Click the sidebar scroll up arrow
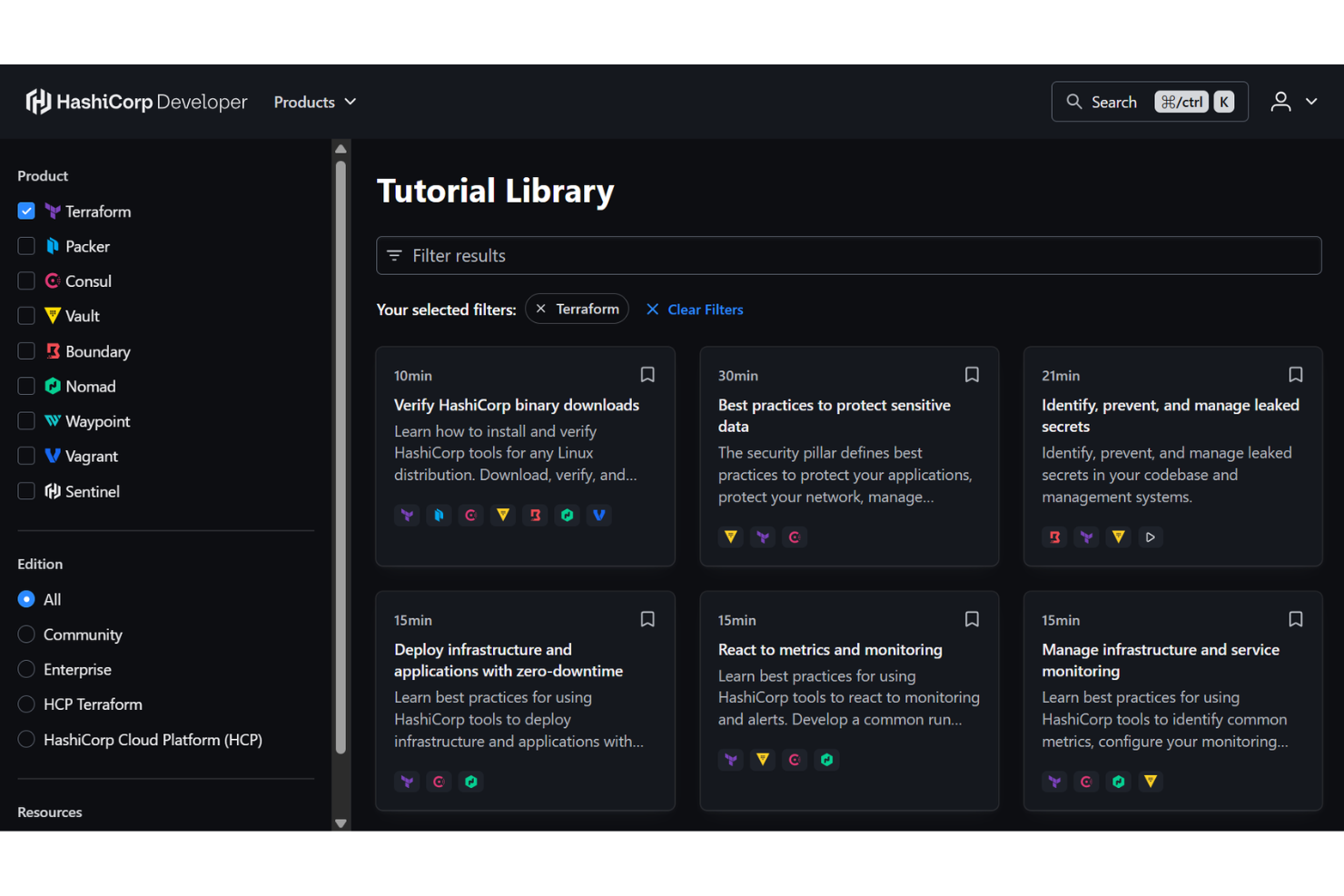Viewport: 1344px width, 896px height. pyautogui.click(x=341, y=149)
